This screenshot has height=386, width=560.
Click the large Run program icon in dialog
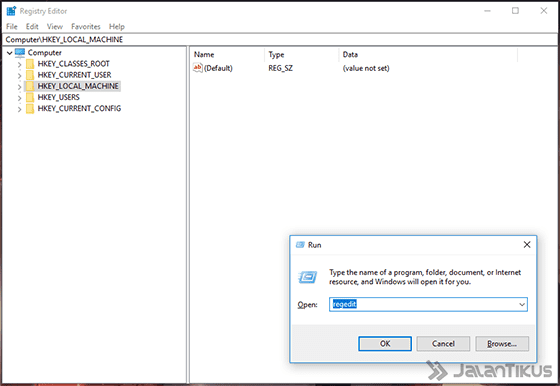[x=307, y=277]
